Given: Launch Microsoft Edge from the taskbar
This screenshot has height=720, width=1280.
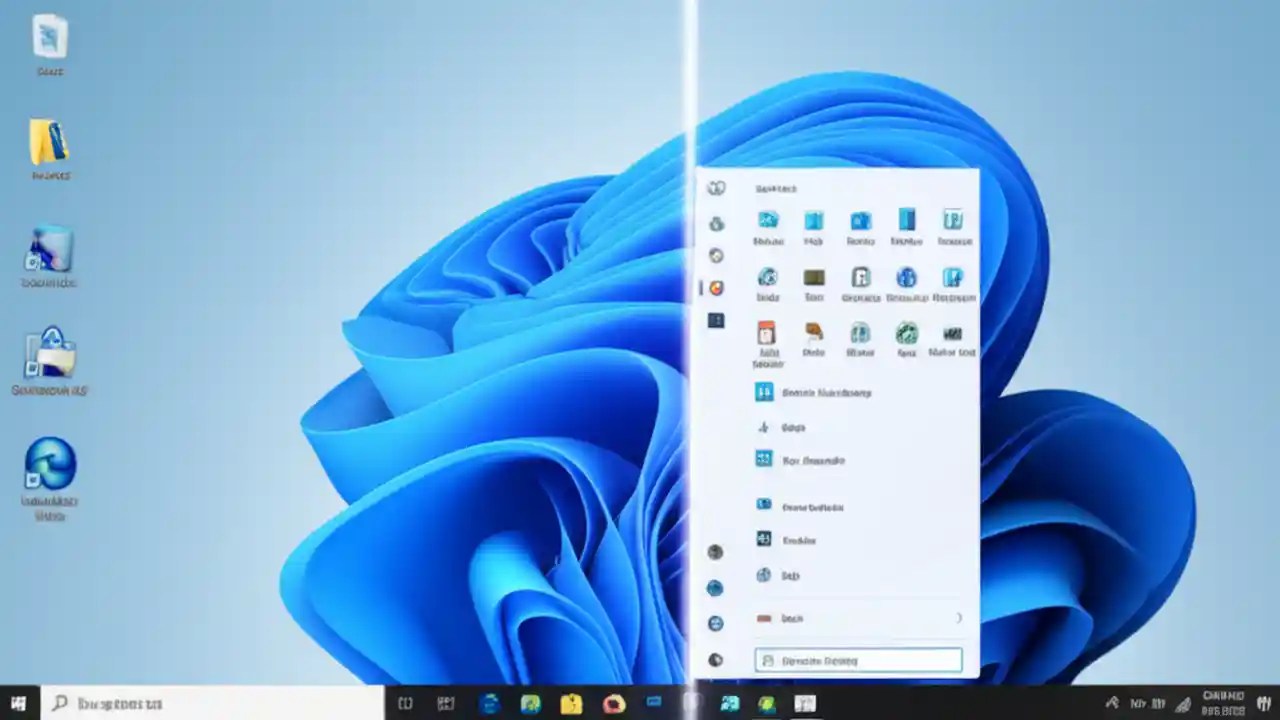Looking at the screenshot, I should (x=489, y=705).
